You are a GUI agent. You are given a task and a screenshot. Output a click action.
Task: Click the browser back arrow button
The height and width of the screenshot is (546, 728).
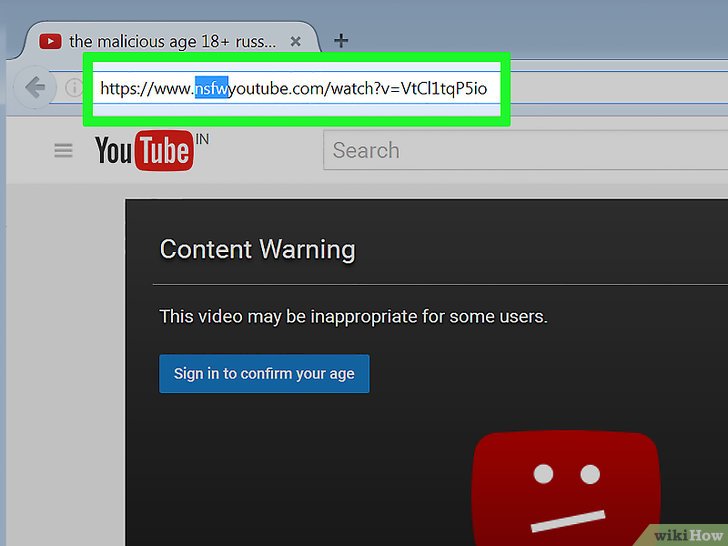(x=36, y=88)
